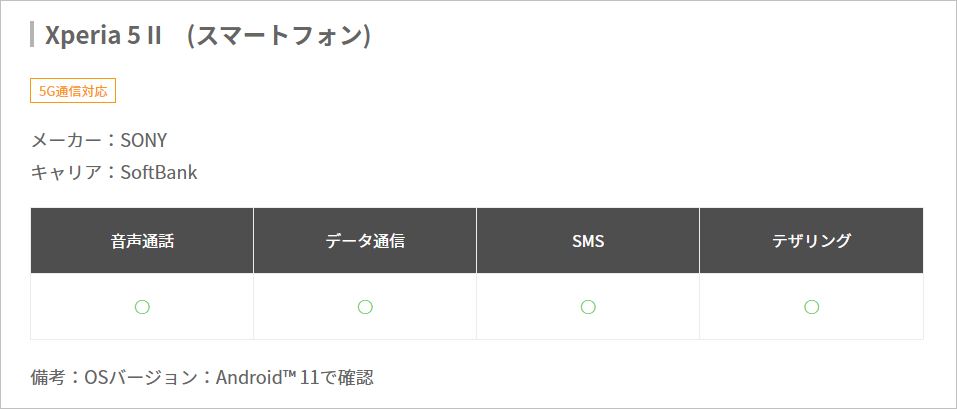Select the 音声通話 column header
Image resolution: width=957 pixels, height=409 pixels.
coord(142,241)
